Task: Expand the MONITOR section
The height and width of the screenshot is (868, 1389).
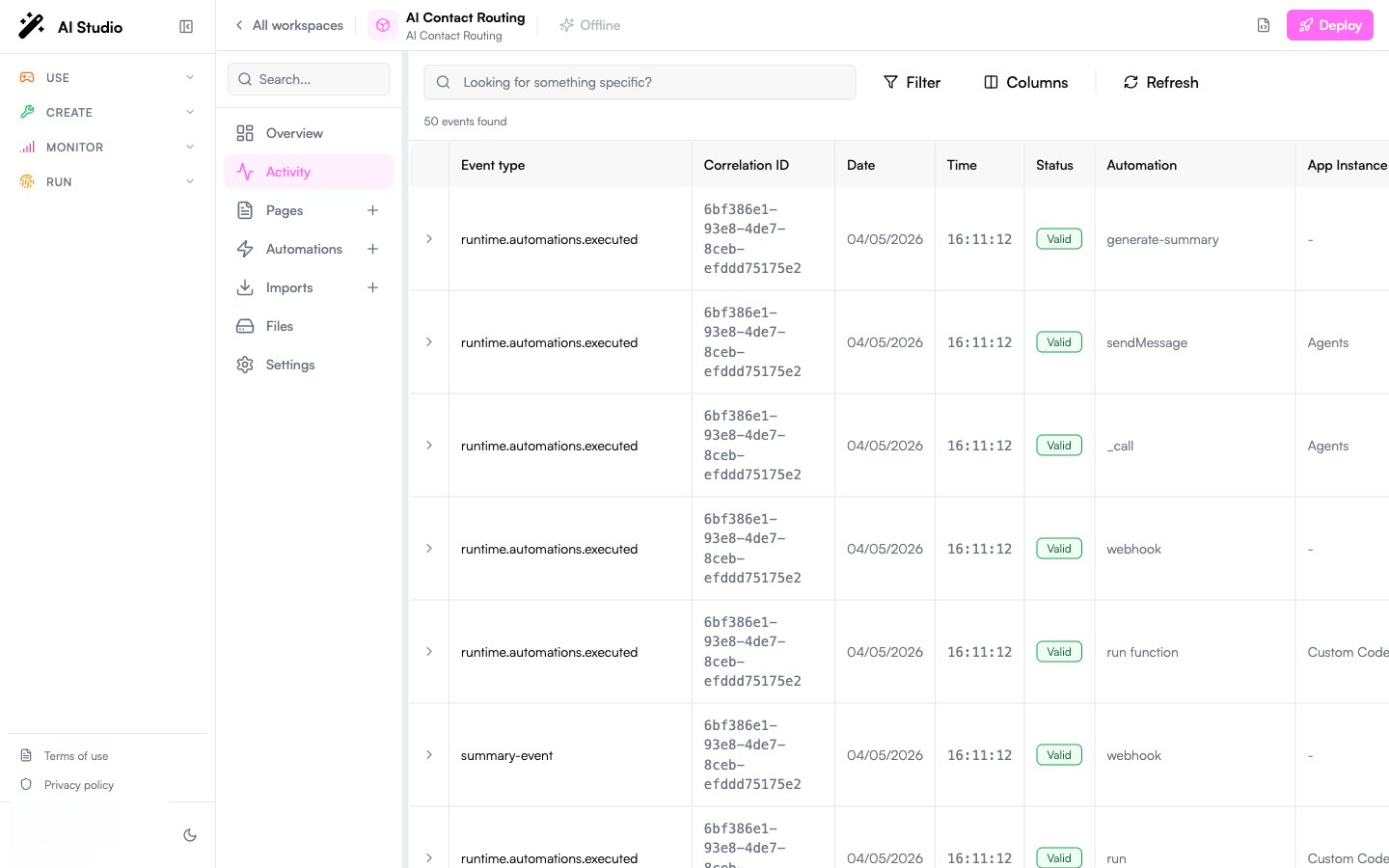Action: pos(107,147)
